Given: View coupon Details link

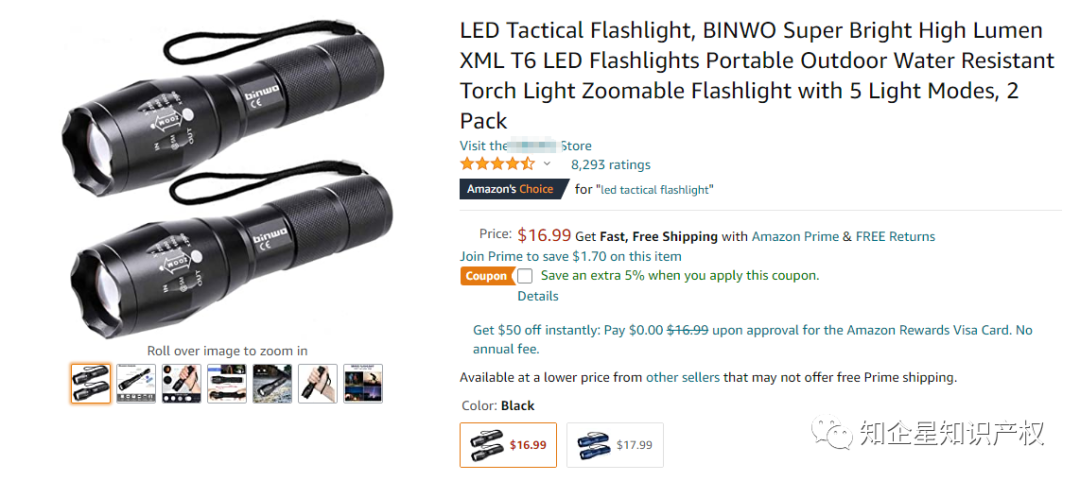Looking at the screenshot, I should [538, 296].
